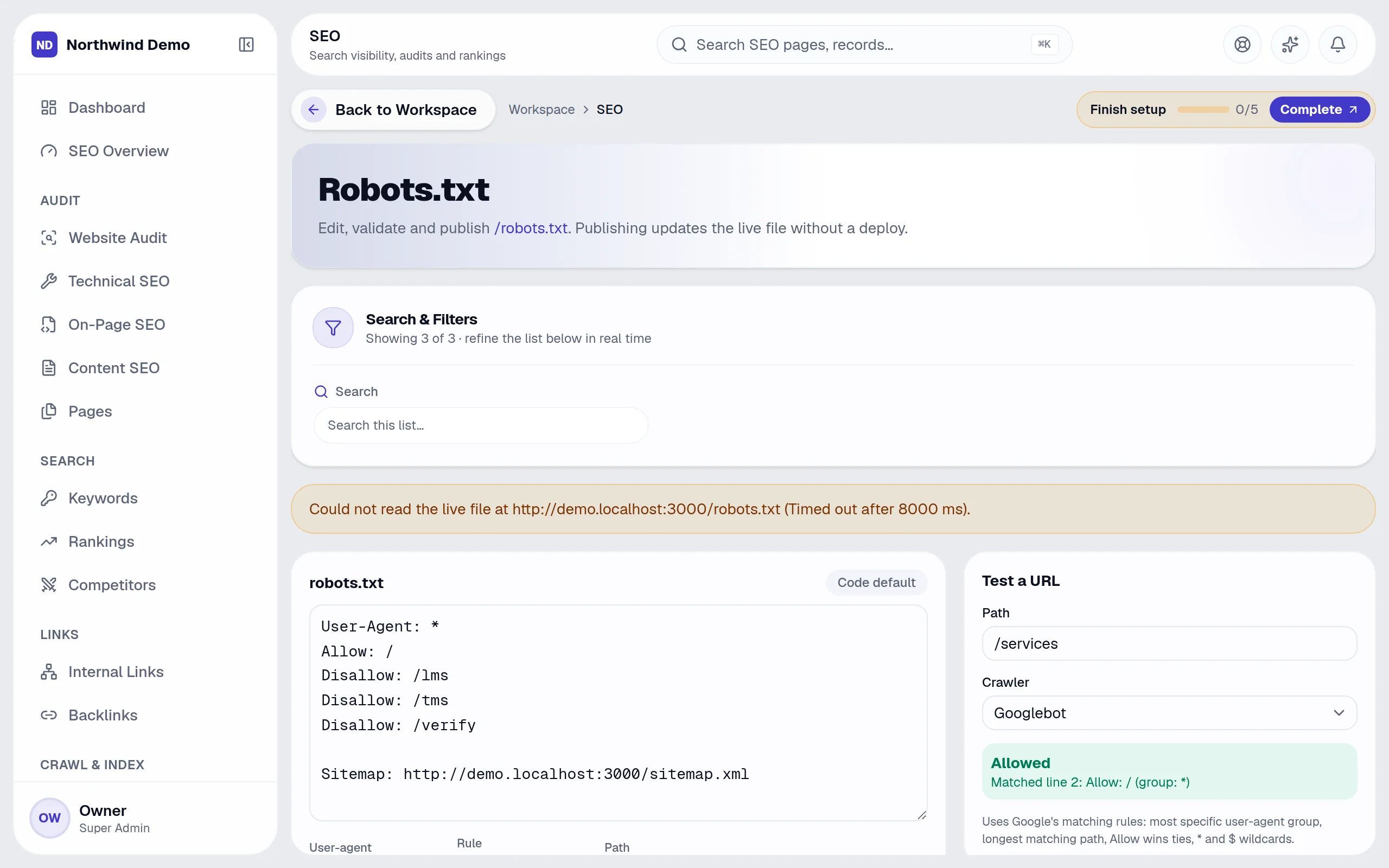Click the Website Audit scan icon
This screenshot has height=868, width=1389.
[49, 238]
